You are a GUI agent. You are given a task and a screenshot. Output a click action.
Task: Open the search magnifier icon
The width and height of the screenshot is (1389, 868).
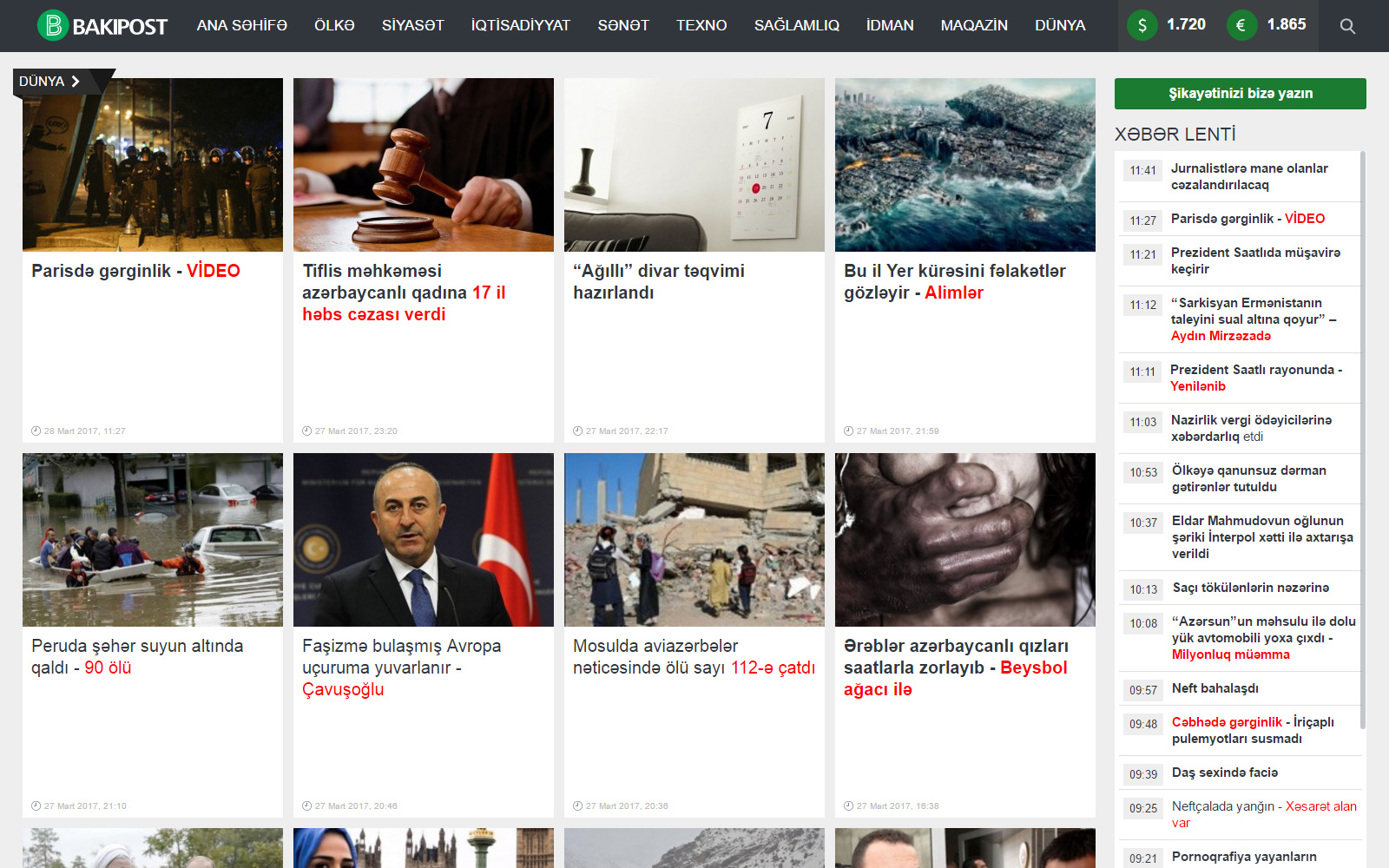(1347, 26)
